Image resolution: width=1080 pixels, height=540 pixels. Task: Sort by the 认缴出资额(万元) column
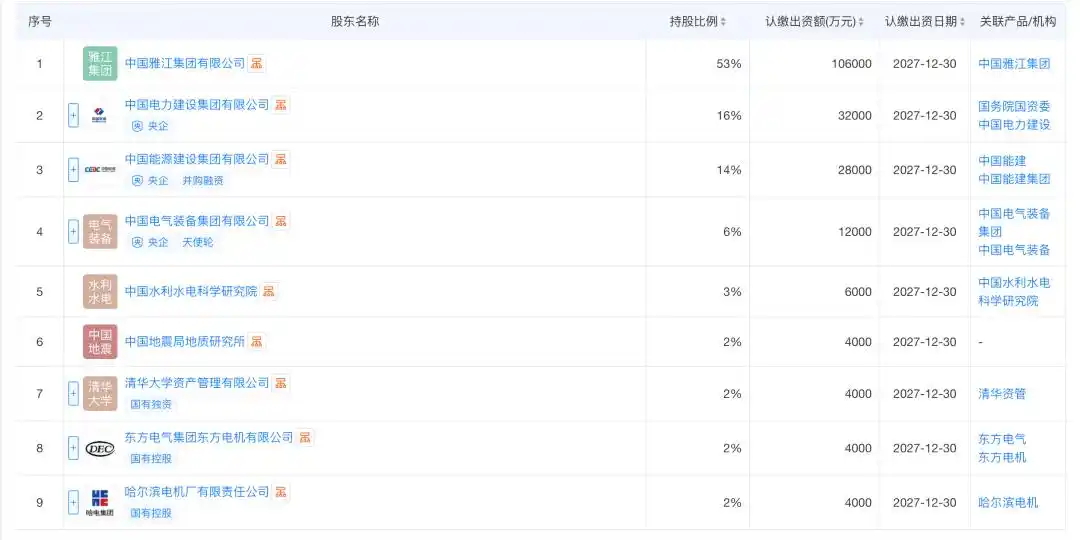point(814,22)
